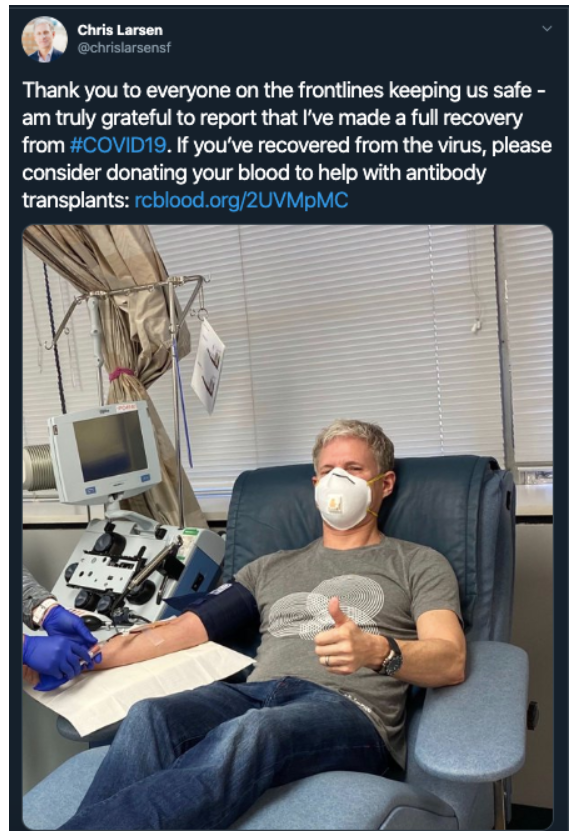Open the #COVID19 hashtag
The width and height of the screenshot is (576, 839).
pos(118,146)
